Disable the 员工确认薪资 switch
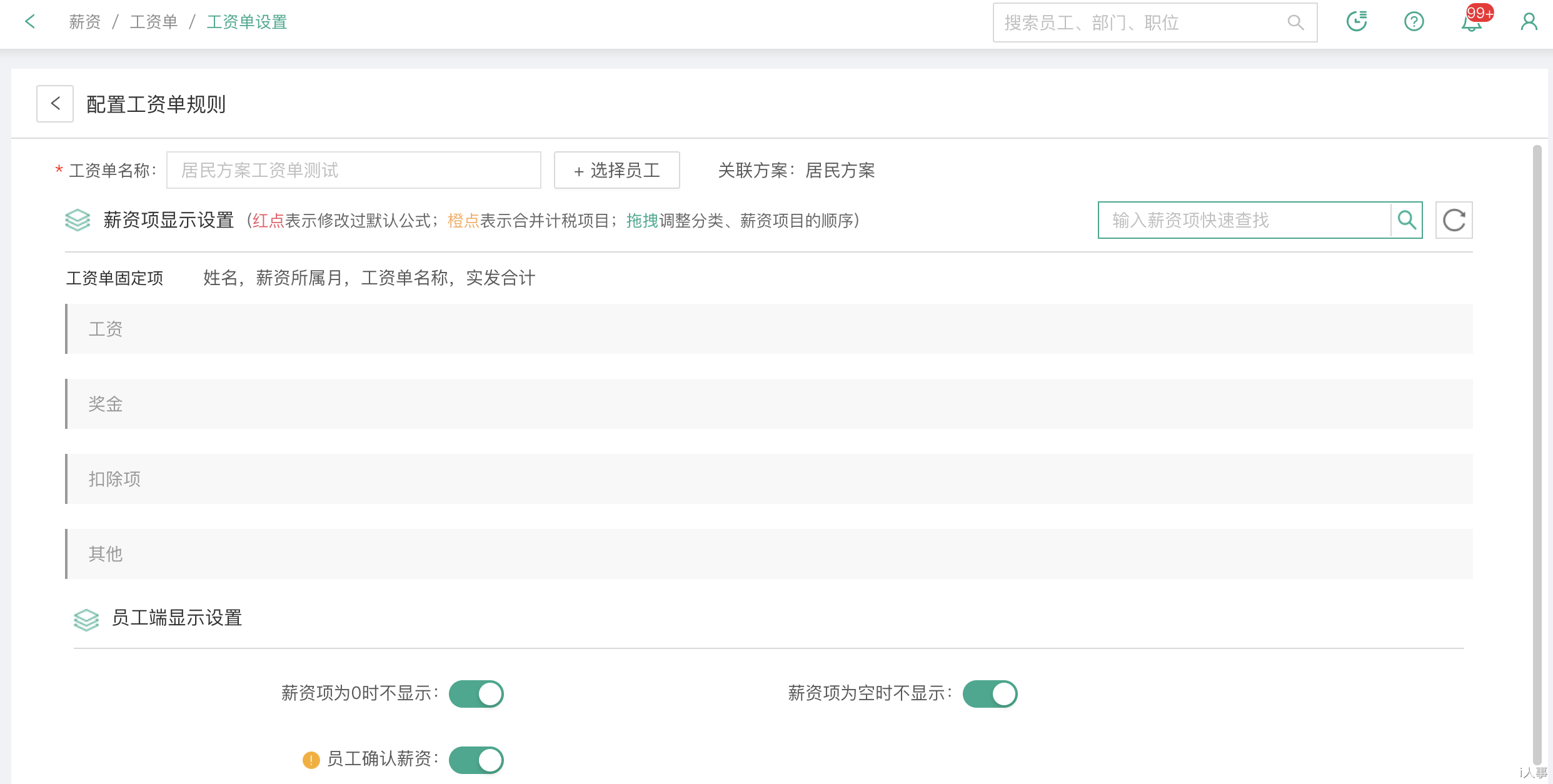 click(x=476, y=760)
